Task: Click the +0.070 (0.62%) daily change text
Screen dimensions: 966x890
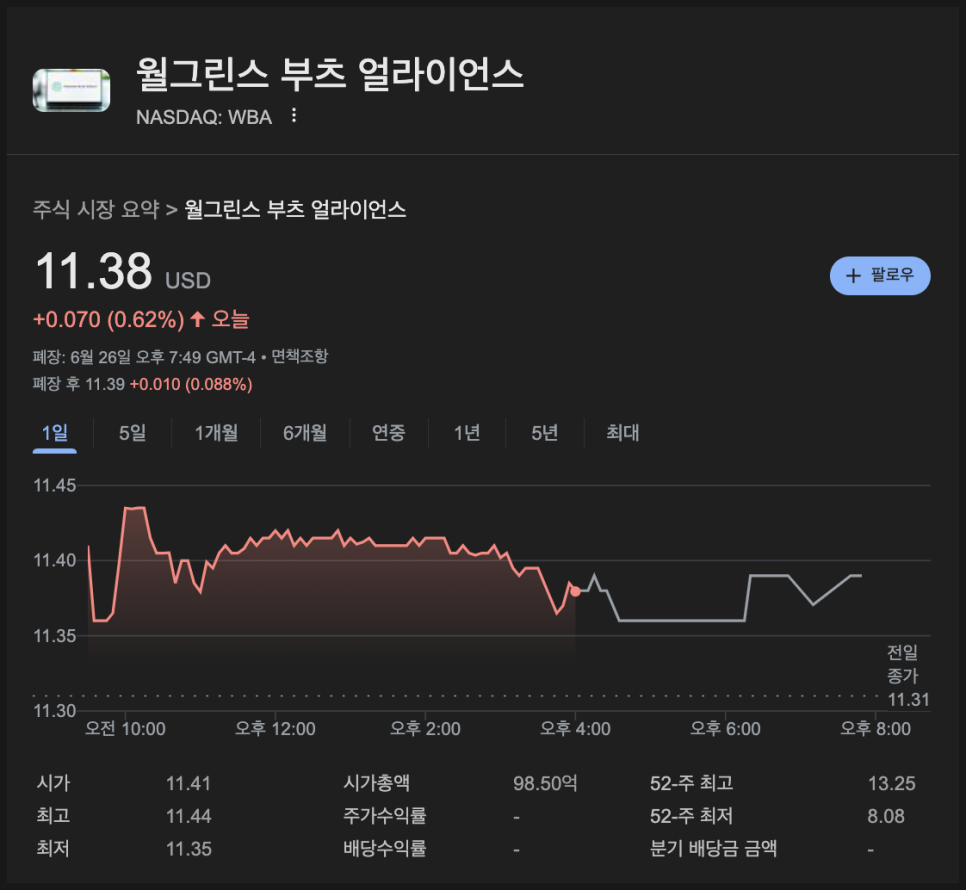Action: (108, 320)
